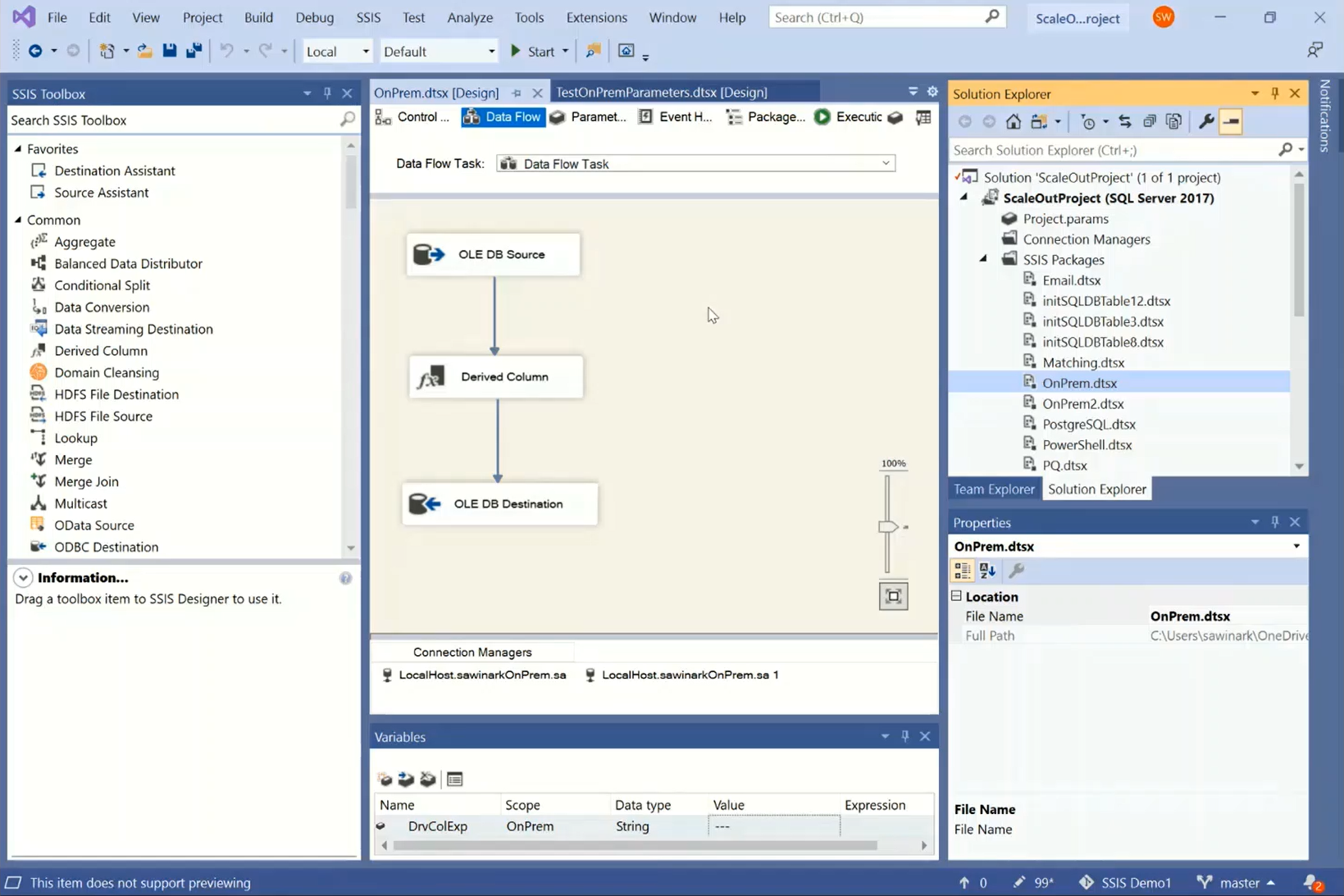Click the Save All toolbar icon
The width and height of the screenshot is (1344, 896).
click(x=194, y=50)
